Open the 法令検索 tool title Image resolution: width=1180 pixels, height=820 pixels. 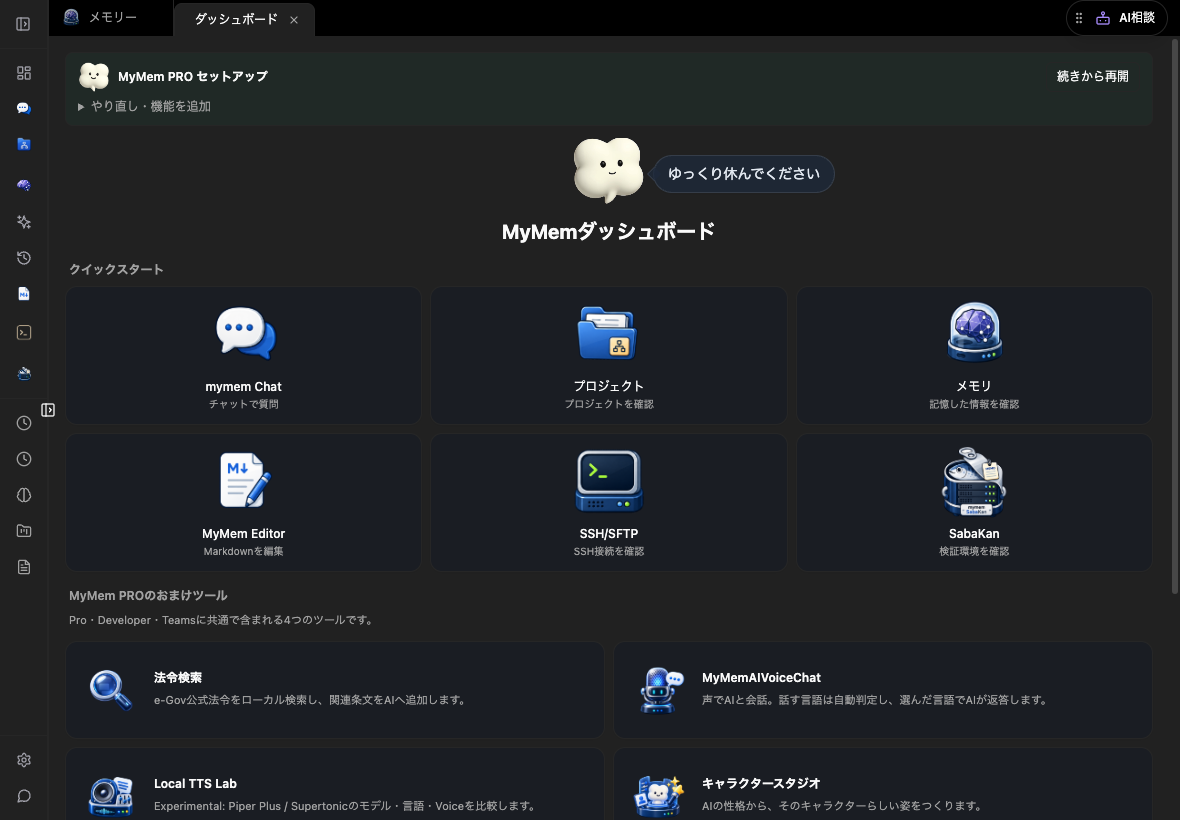[x=178, y=678]
